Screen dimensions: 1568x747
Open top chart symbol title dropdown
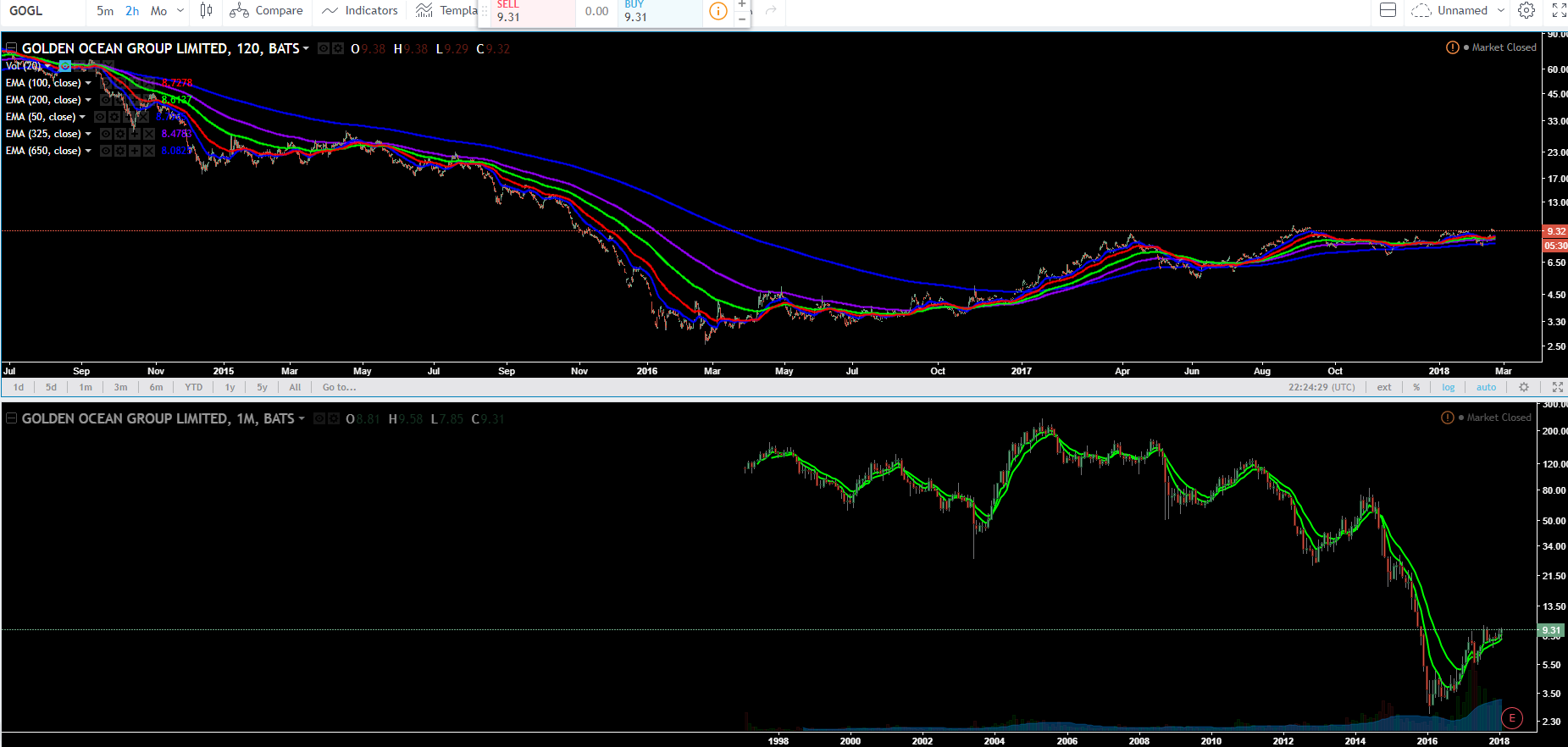pos(305,48)
